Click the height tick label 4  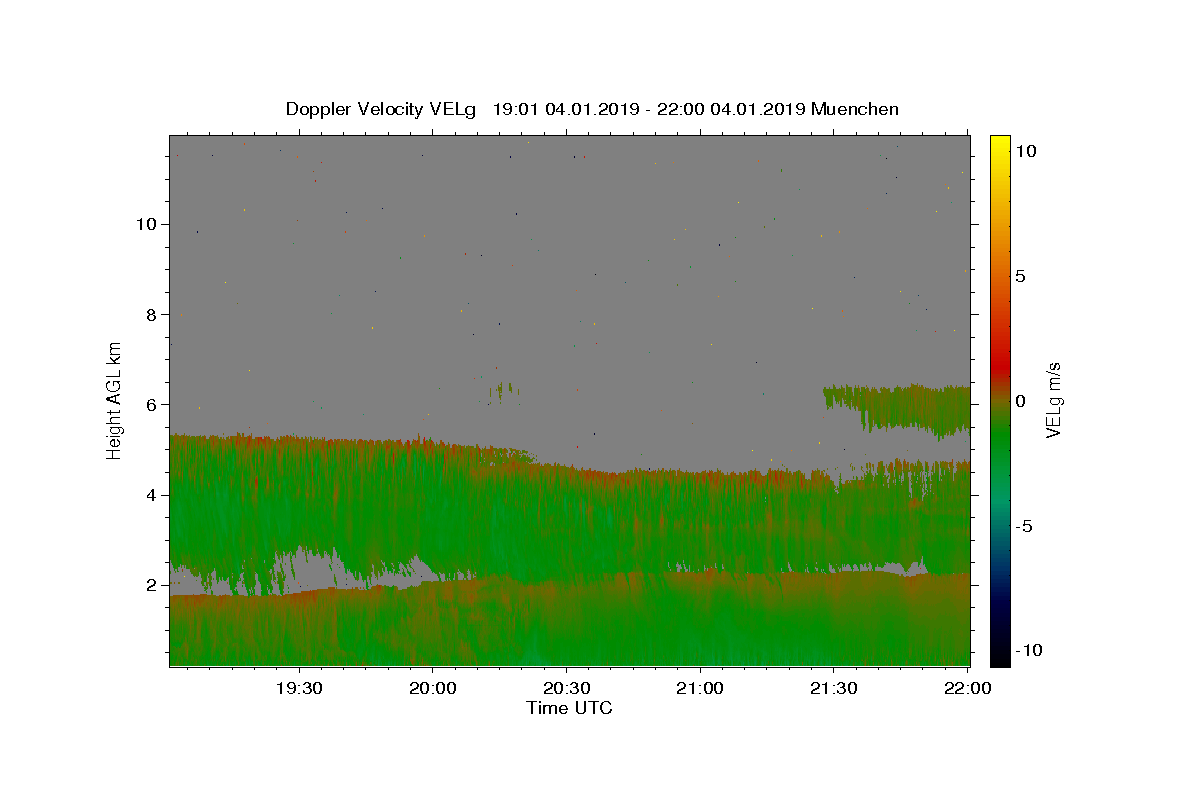[152, 495]
